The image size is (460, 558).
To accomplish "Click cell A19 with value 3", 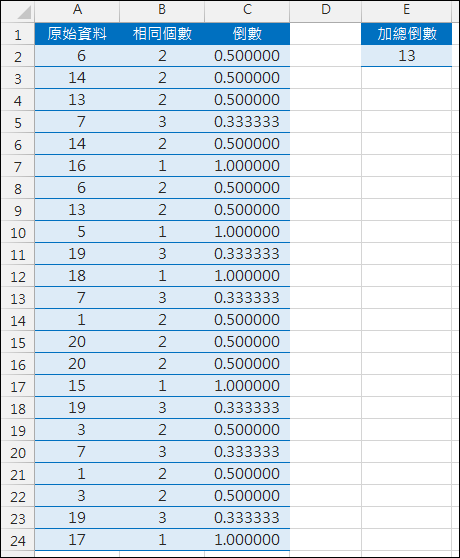I will pyautogui.click(x=77, y=430).
